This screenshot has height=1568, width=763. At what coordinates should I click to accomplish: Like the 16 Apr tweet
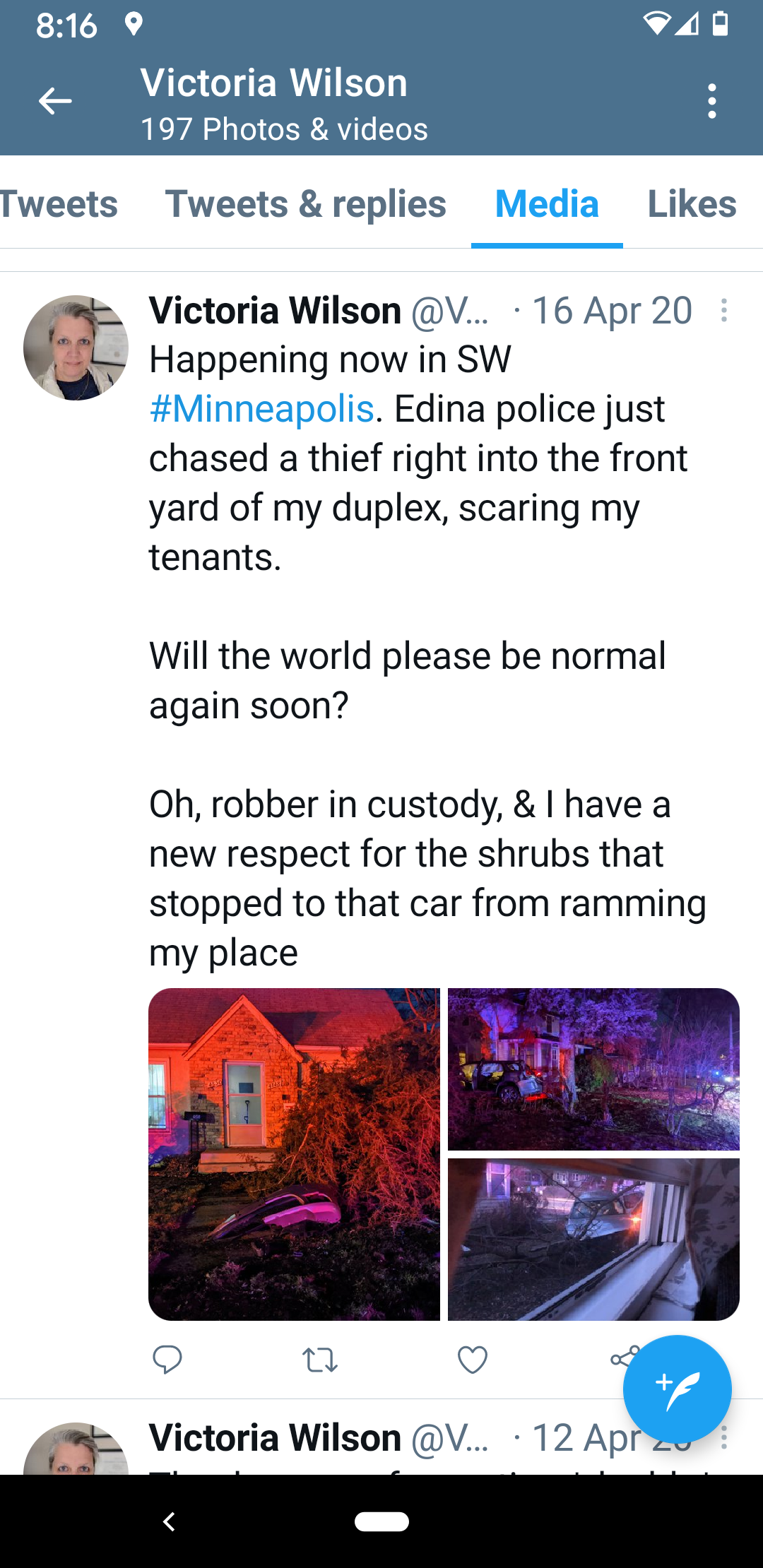coord(473,1359)
